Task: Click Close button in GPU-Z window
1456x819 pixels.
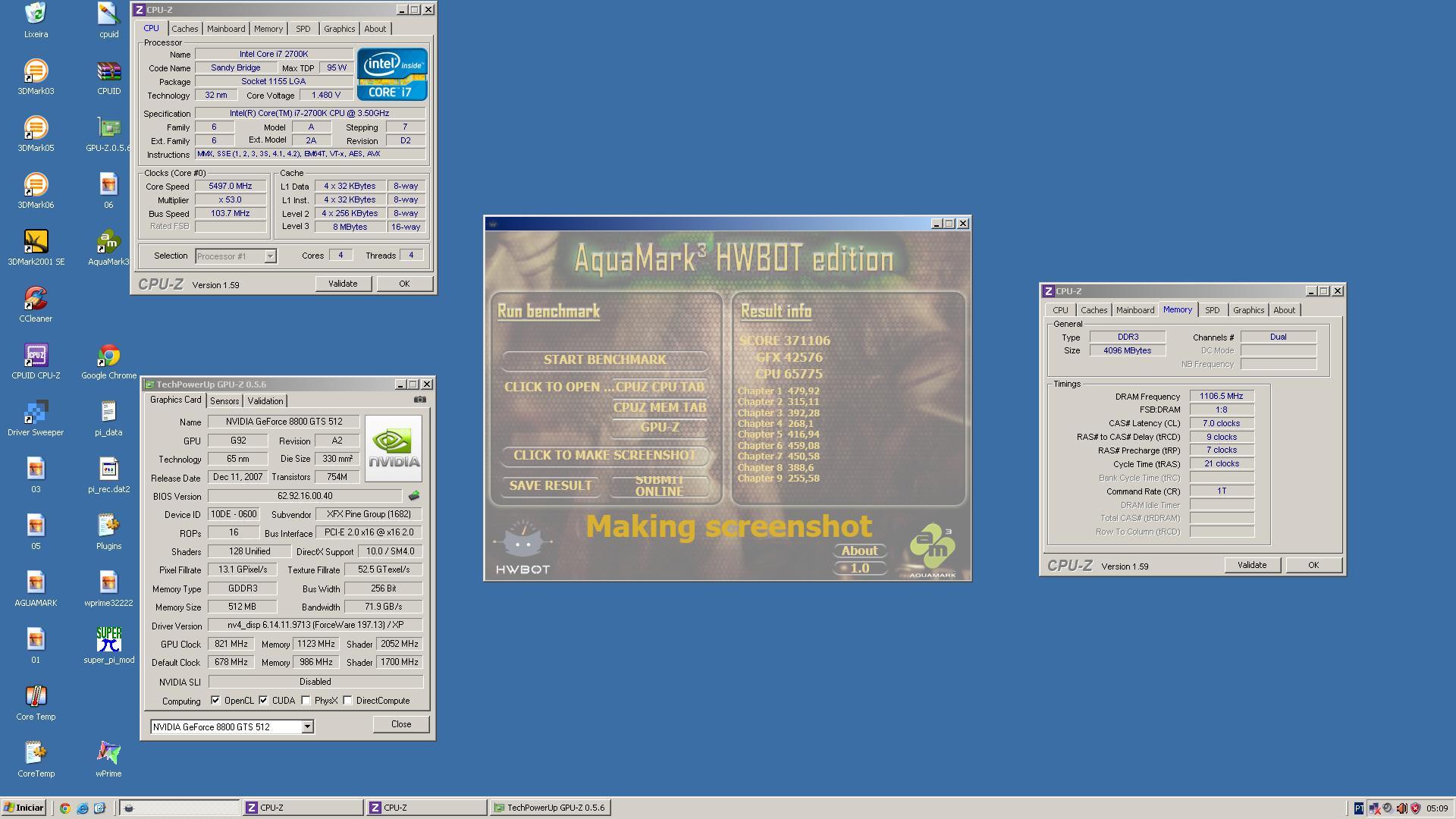Action: point(401,724)
